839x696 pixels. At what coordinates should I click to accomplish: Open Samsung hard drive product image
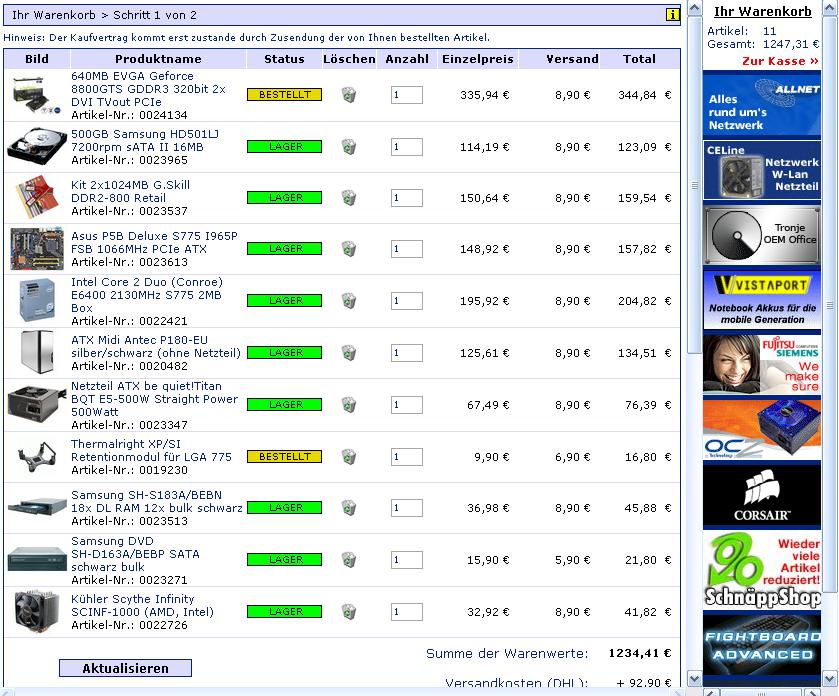tap(36, 146)
